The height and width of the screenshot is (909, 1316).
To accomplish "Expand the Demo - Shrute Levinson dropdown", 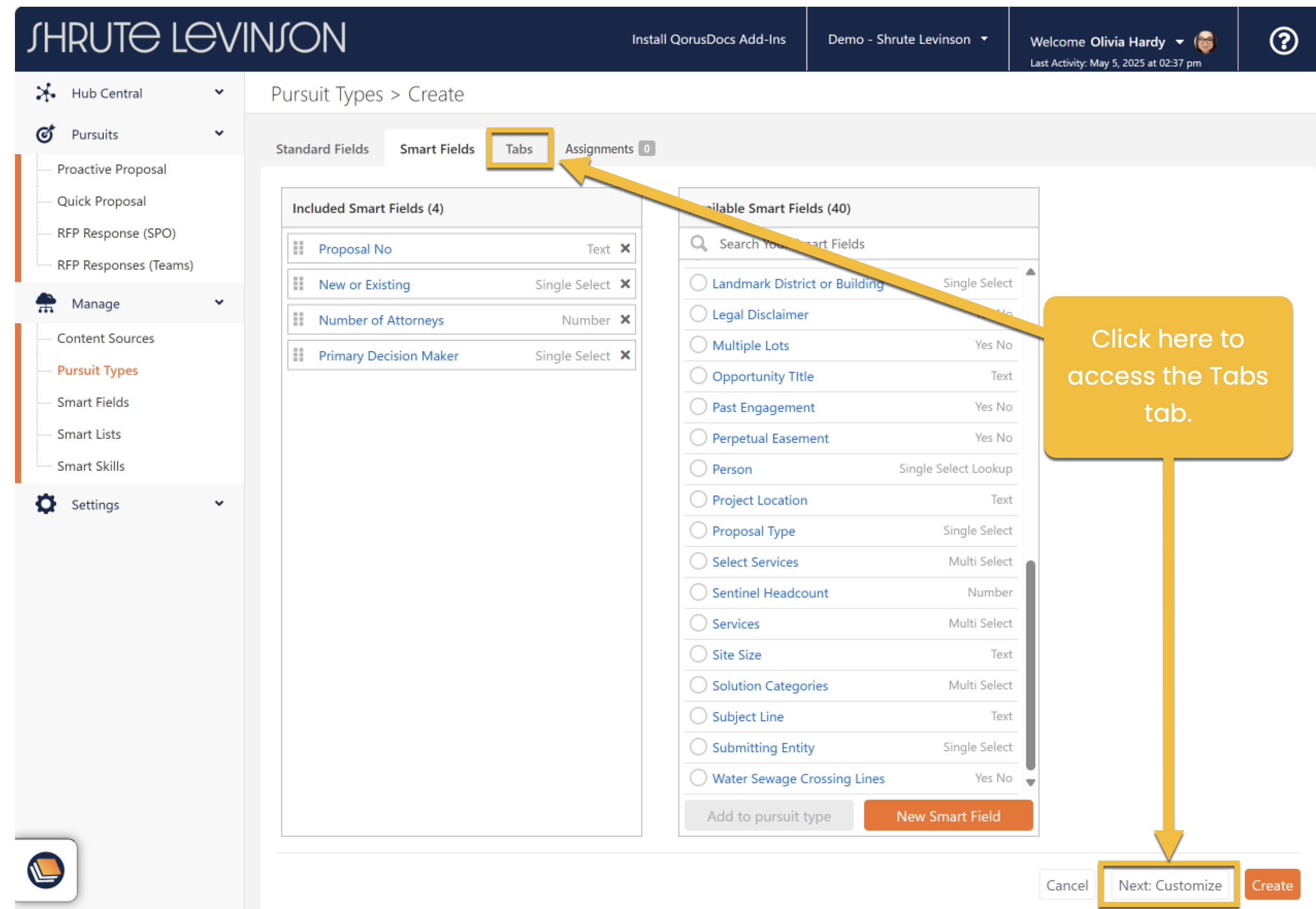I will click(907, 39).
